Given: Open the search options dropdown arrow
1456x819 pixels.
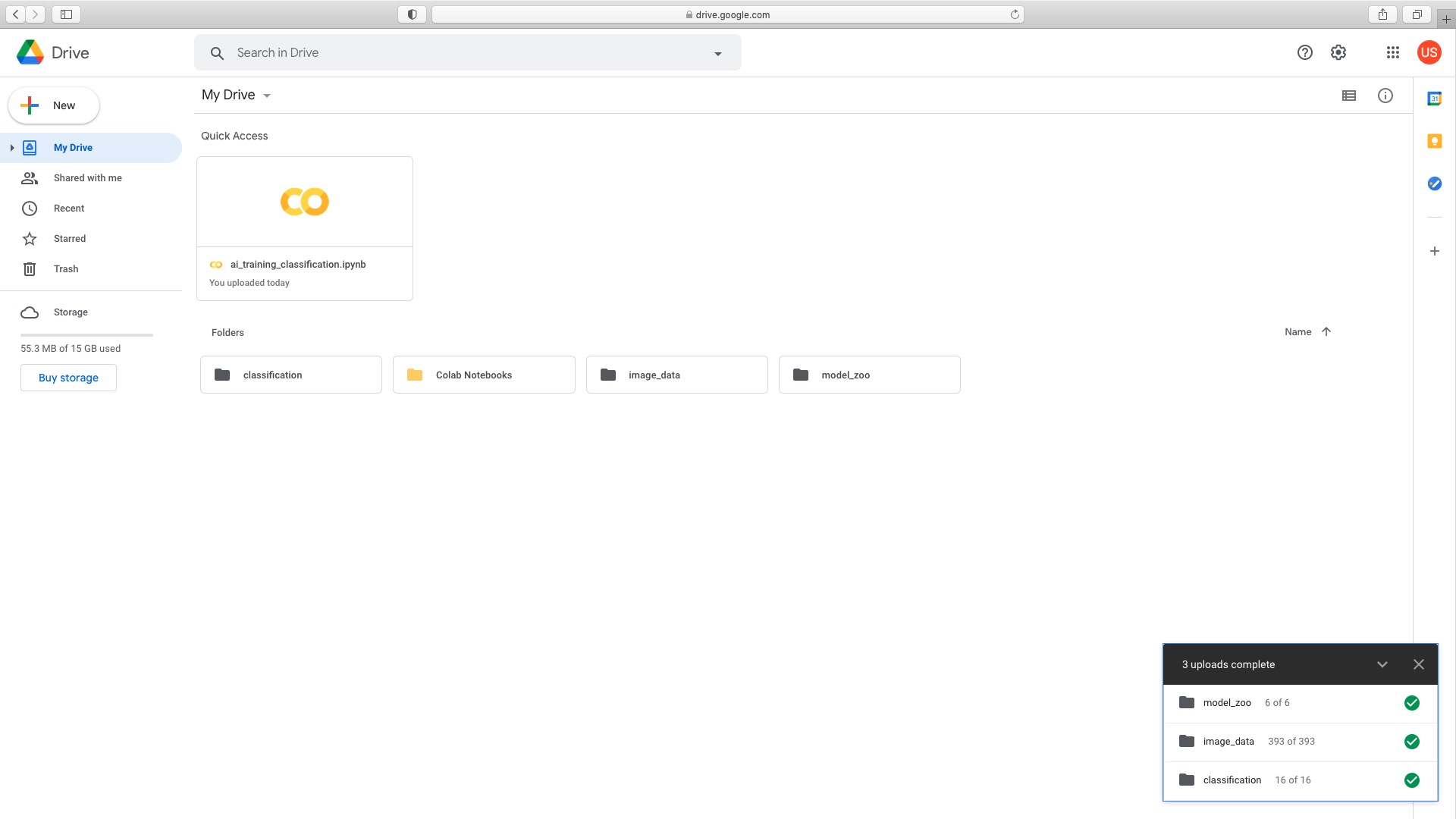Looking at the screenshot, I should [717, 53].
